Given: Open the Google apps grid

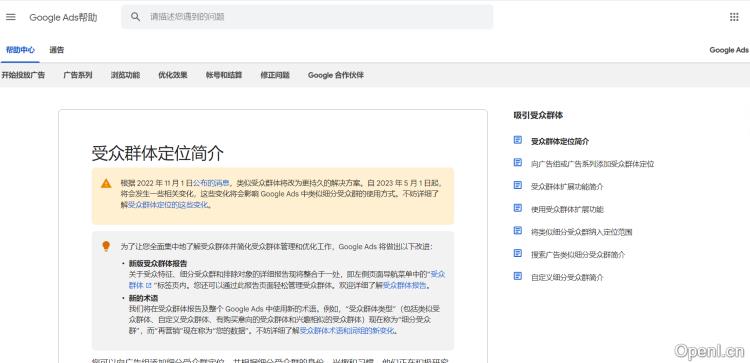Looking at the screenshot, I should pos(734,17).
